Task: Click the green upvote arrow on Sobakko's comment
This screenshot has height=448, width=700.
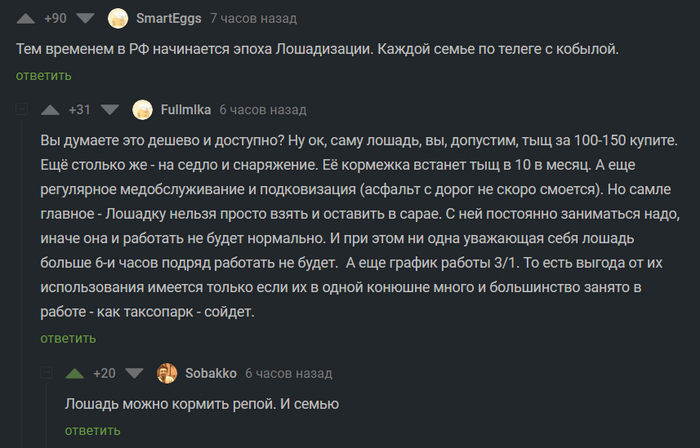Action: [x=74, y=373]
